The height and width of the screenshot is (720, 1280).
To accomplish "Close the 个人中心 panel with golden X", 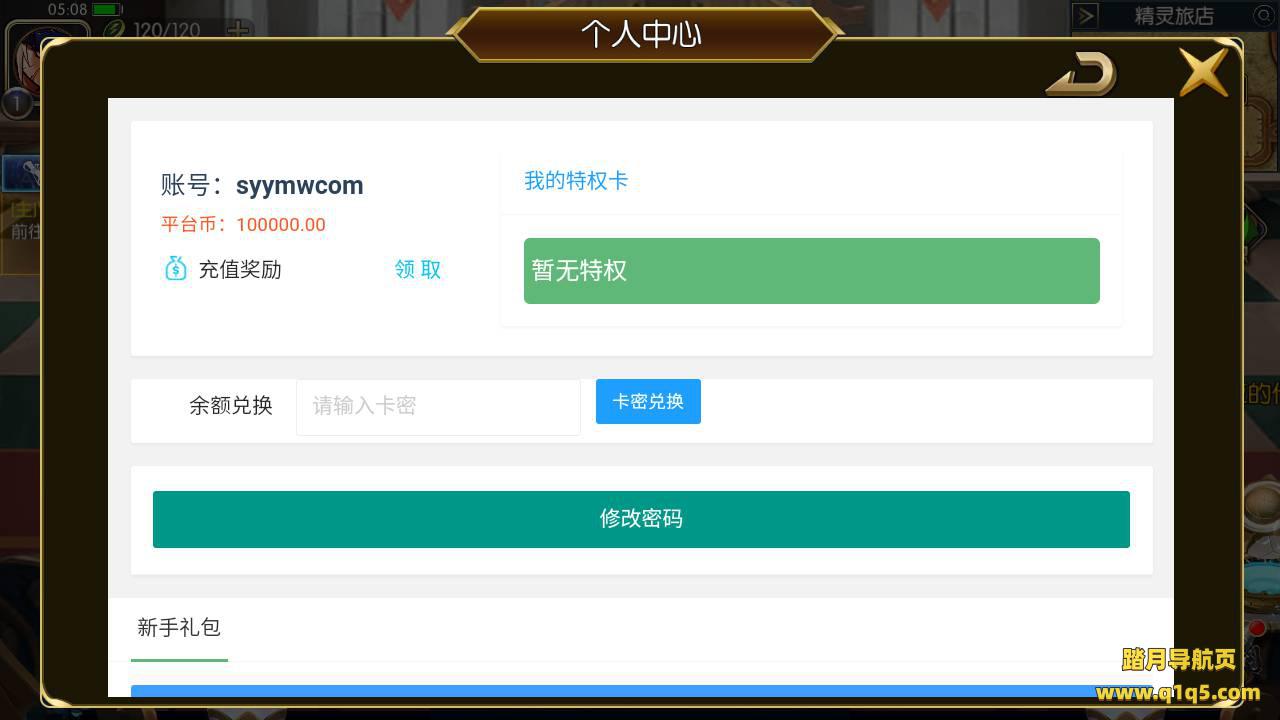I will tap(1203, 71).
